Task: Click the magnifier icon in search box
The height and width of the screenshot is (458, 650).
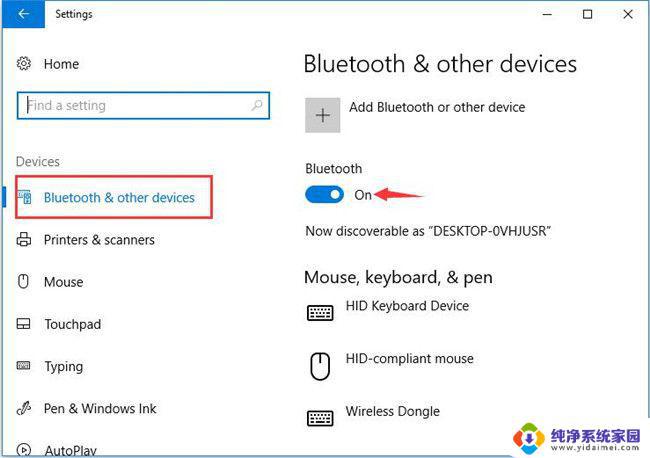Action: [x=257, y=105]
